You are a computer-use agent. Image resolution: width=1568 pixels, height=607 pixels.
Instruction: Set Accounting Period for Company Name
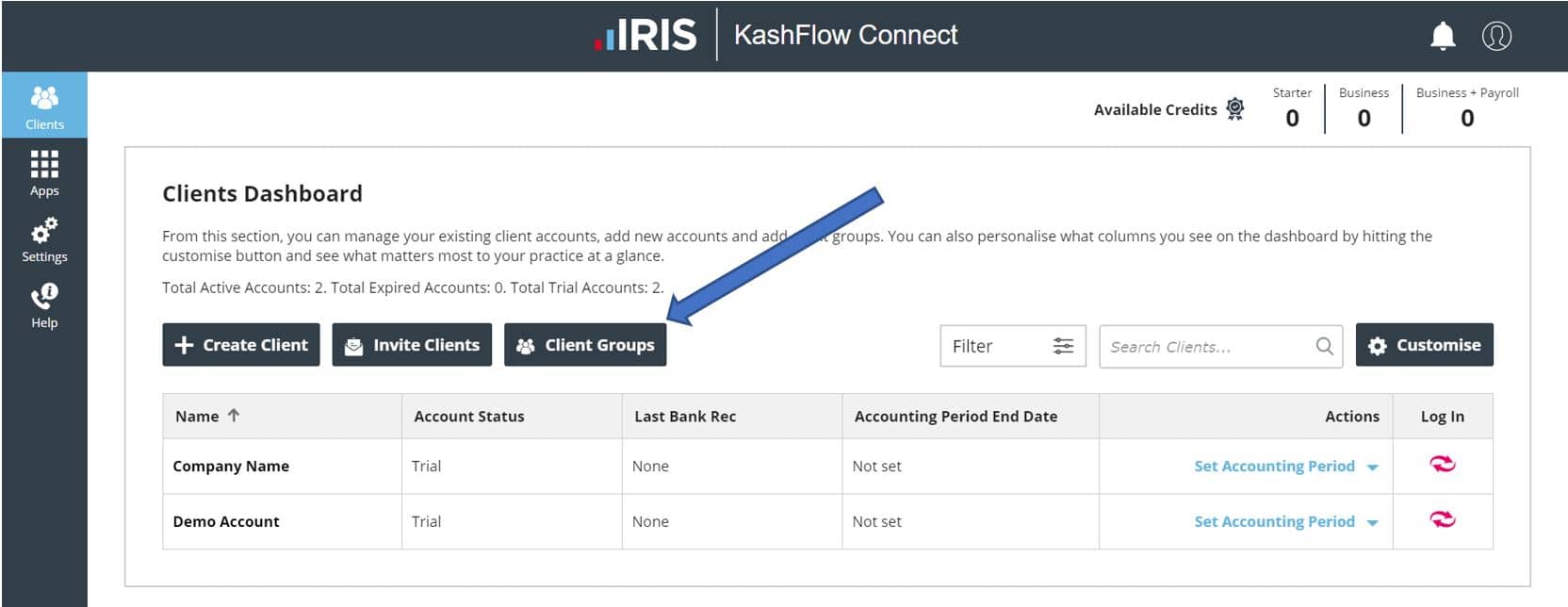1274,466
